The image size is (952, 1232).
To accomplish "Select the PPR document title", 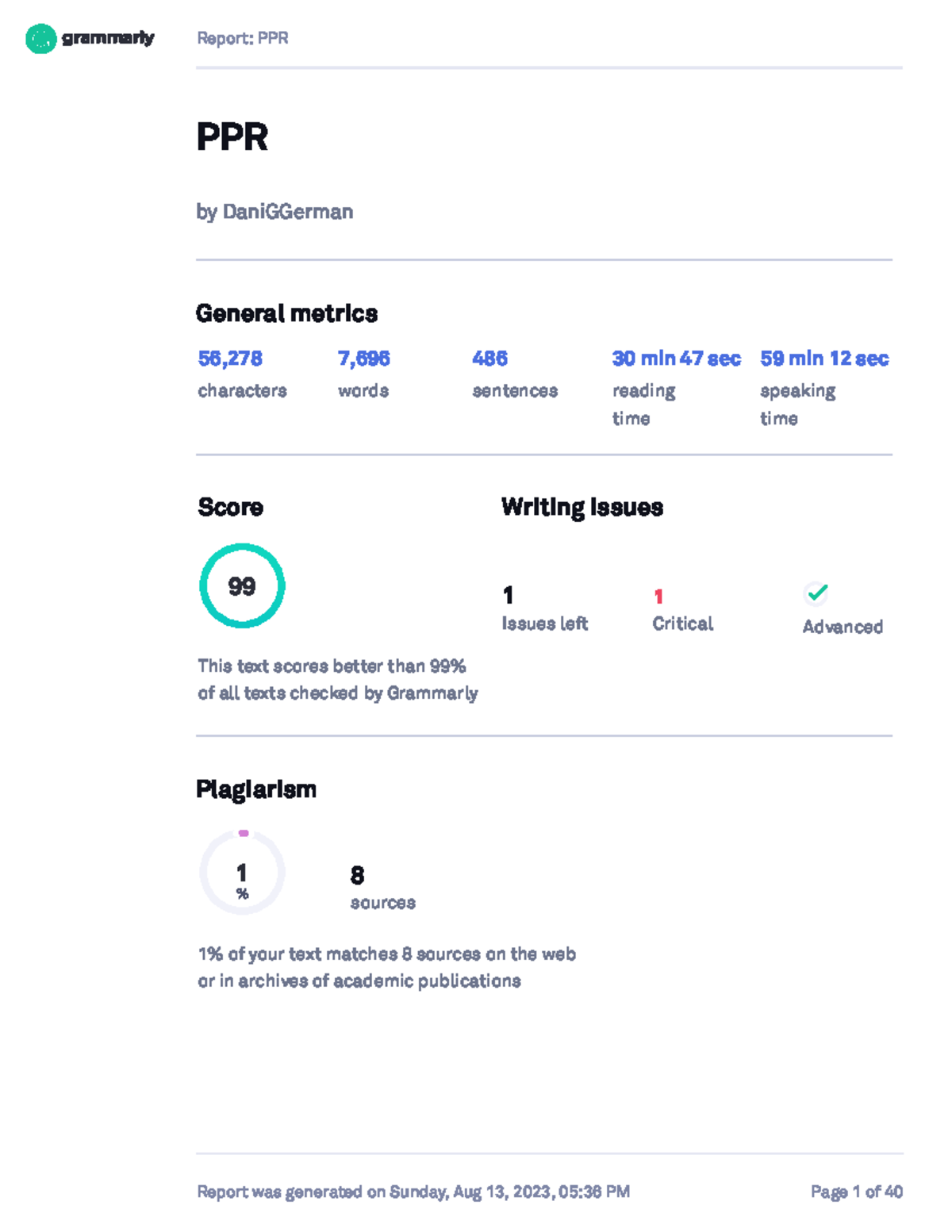I will click(x=232, y=137).
